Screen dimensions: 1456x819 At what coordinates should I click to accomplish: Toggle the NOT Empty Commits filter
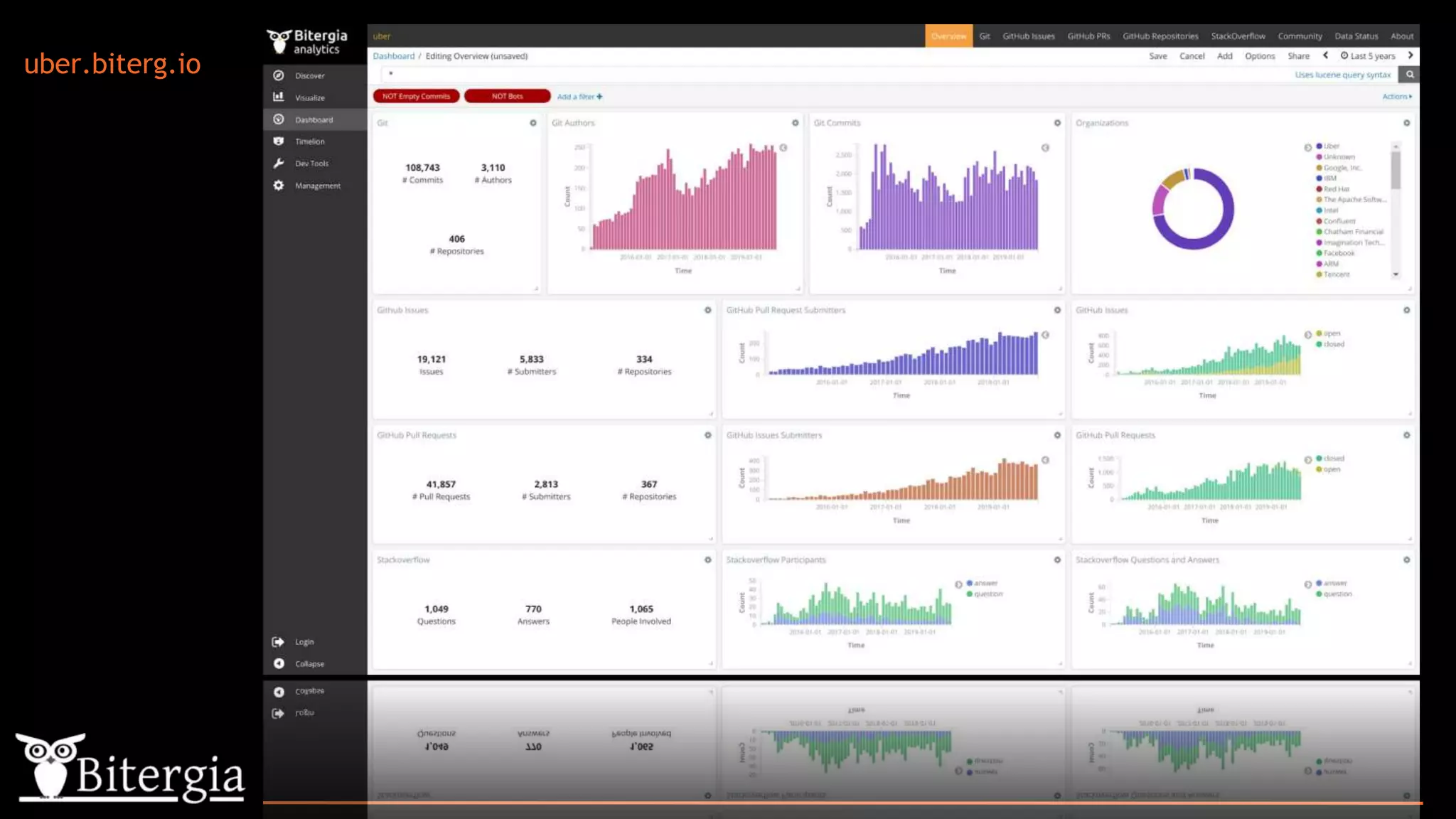pyautogui.click(x=416, y=97)
